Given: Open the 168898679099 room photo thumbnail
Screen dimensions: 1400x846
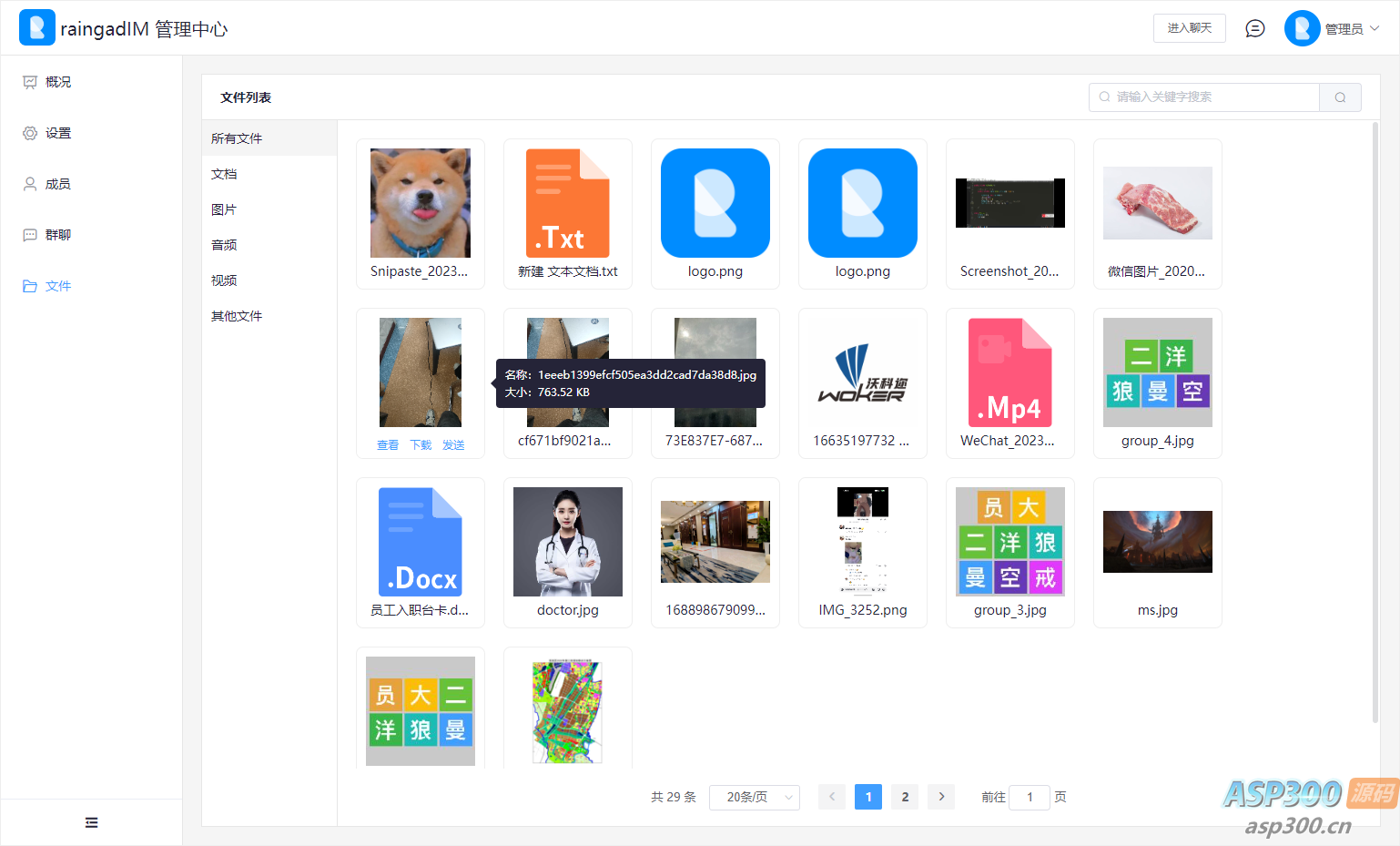Looking at the screenshot, I should point(715,542).
